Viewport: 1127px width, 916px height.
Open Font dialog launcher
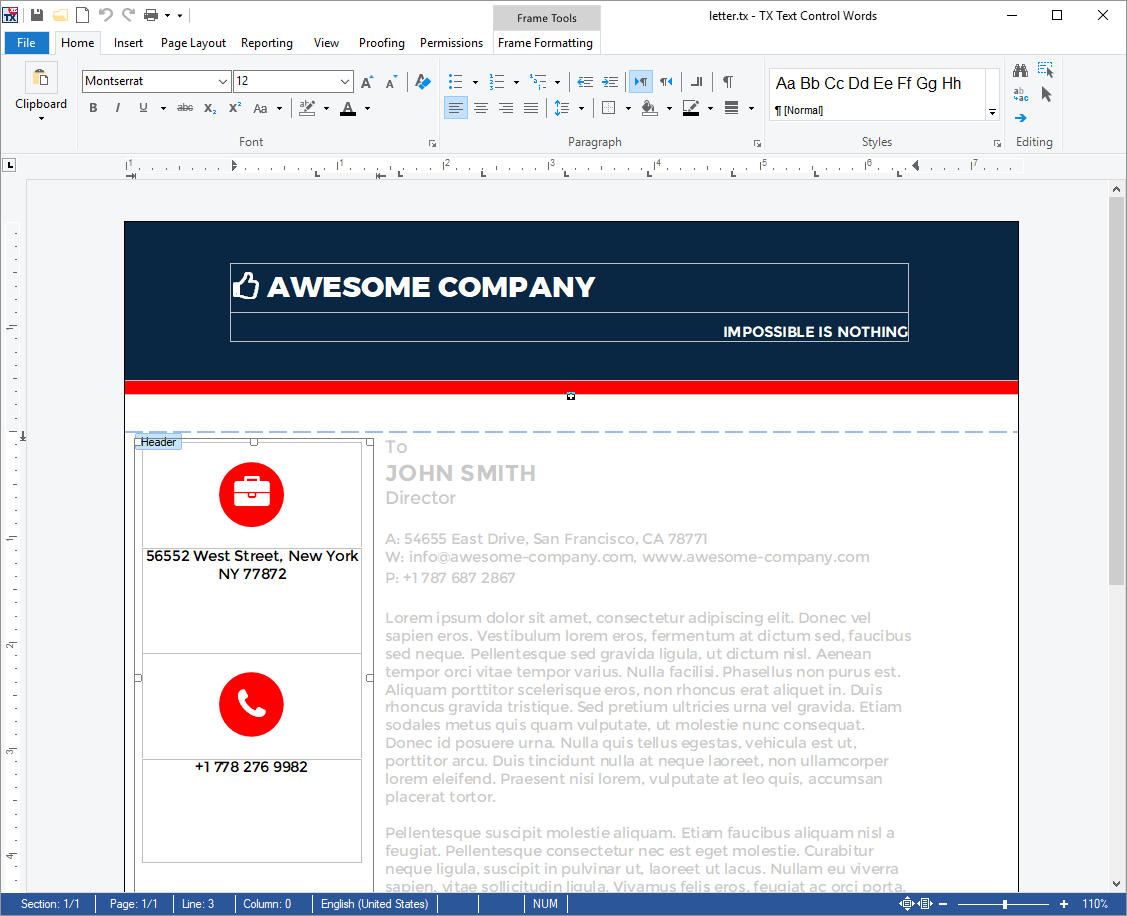pos(432,143)
